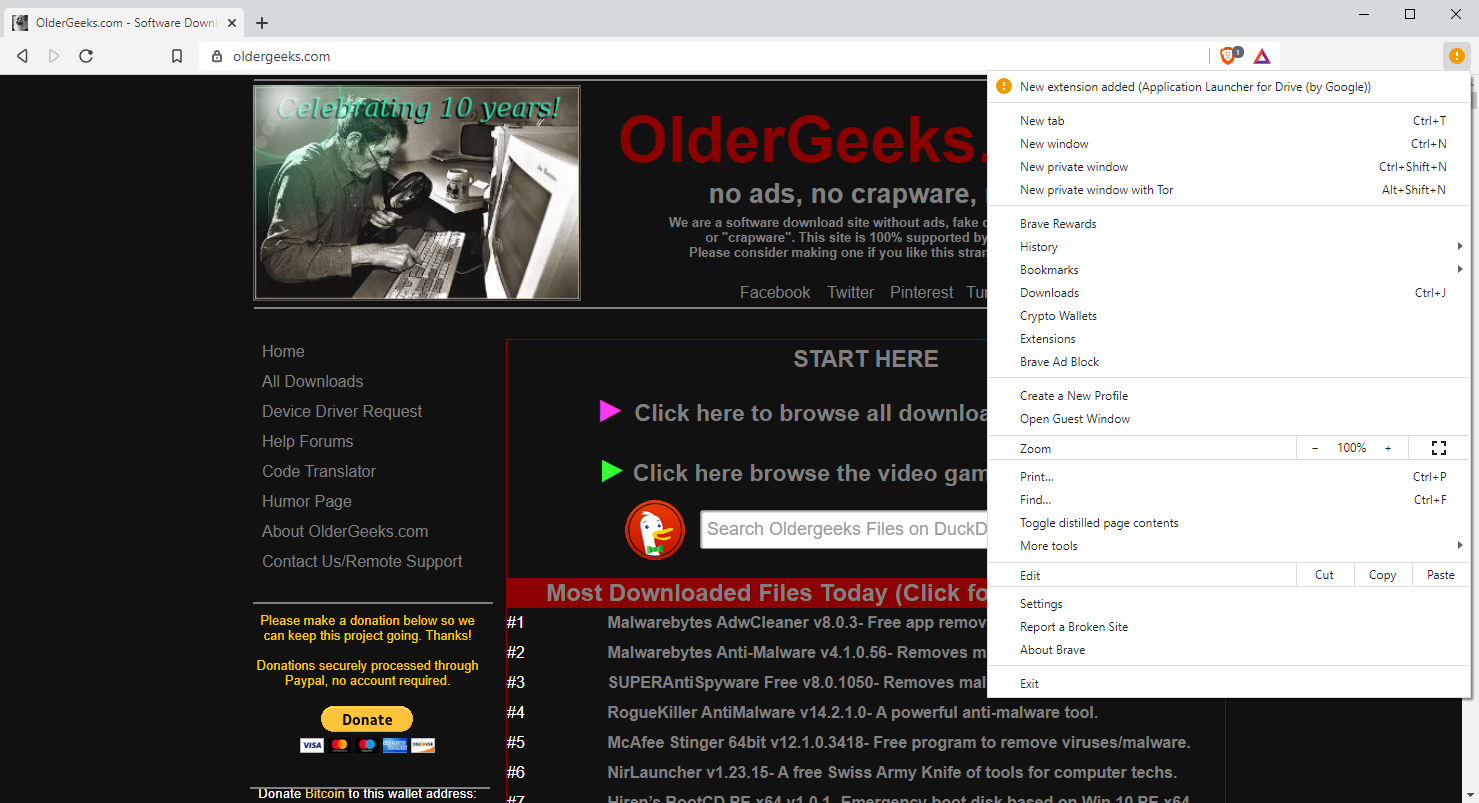1479x803 pixels.
Task: Choose New private window with Tor
Action: tap(1229, 190)
